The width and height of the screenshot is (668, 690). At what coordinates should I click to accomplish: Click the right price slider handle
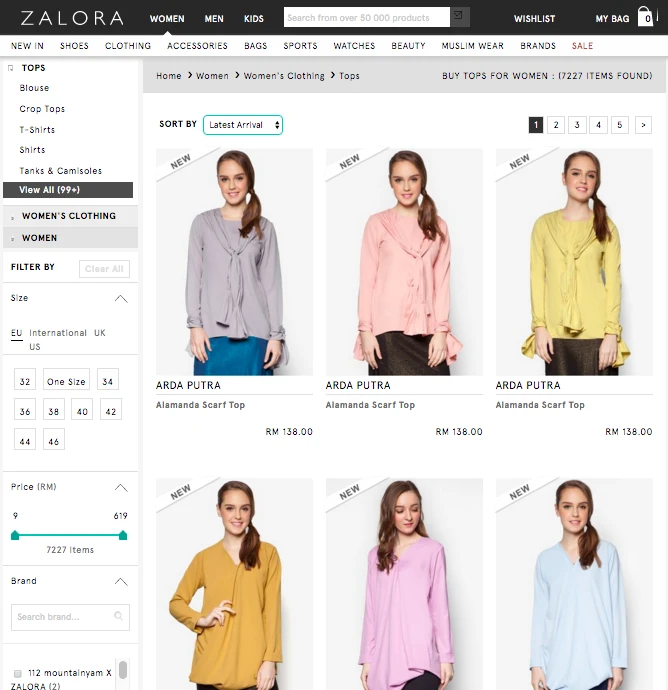[x=123, y=536]
